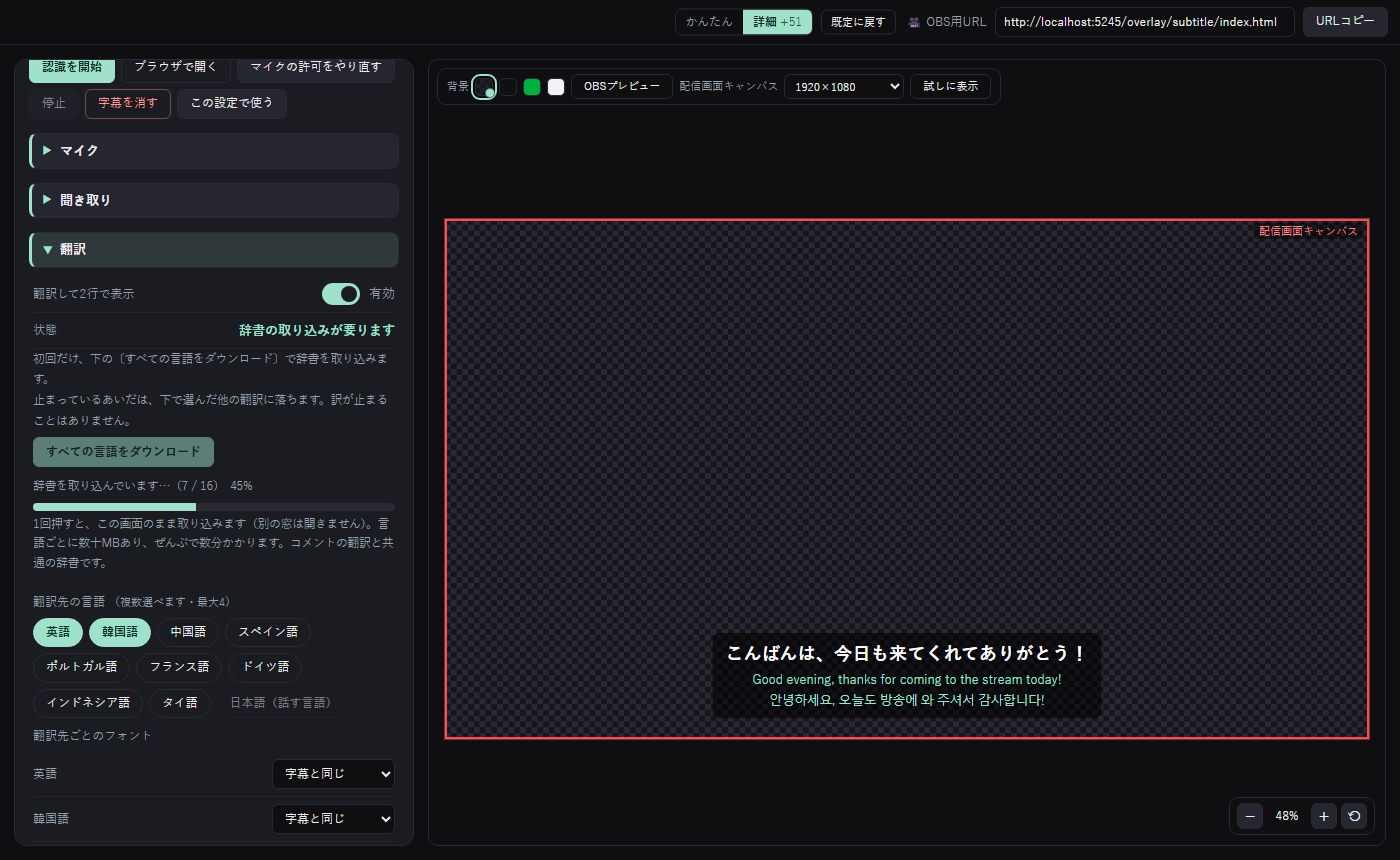1400x860 pixels.
Task: Switch to the かんたん mode tab
Action: (x=709, y=22)
